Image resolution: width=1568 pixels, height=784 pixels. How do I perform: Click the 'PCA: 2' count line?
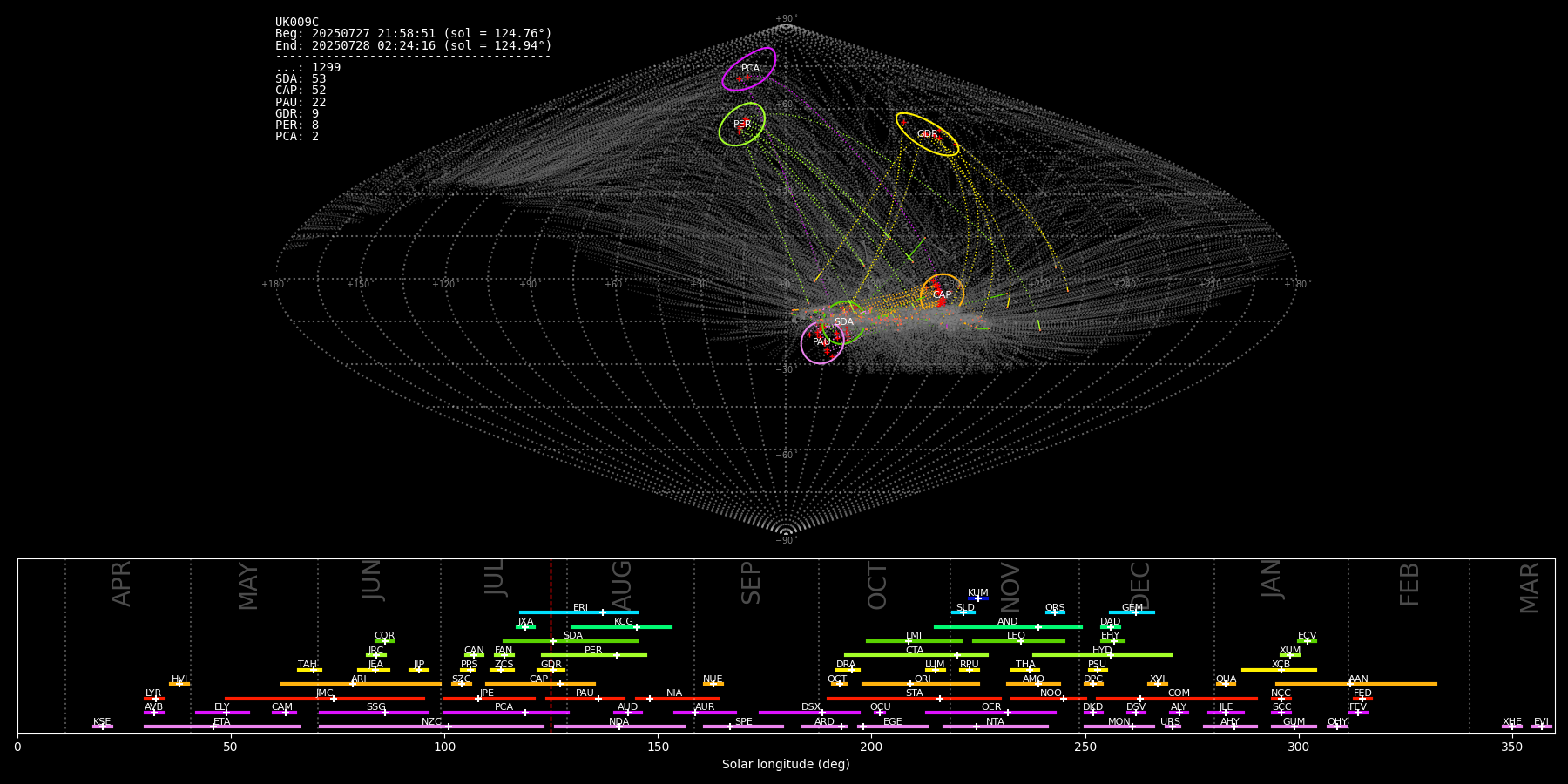point(297,137)
